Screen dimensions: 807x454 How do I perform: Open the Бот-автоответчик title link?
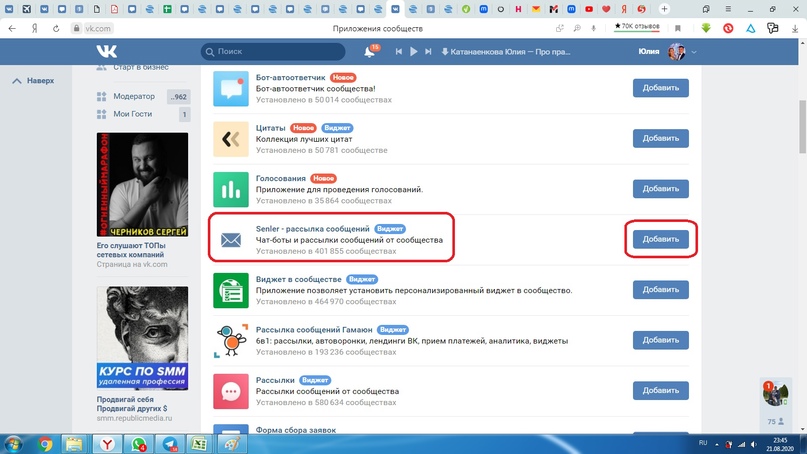[290, 77]
